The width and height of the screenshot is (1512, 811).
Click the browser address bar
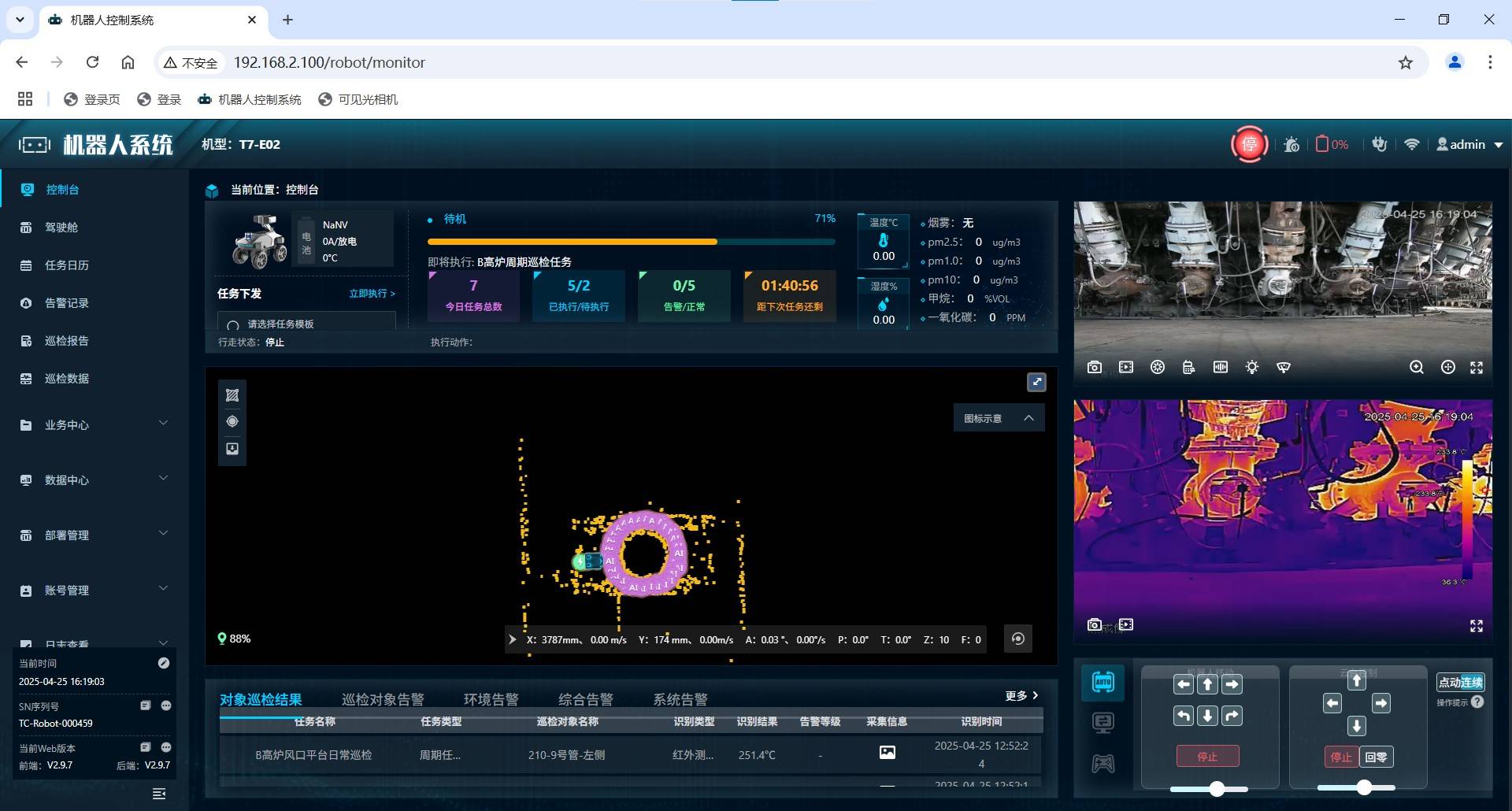tap(791, 62)
